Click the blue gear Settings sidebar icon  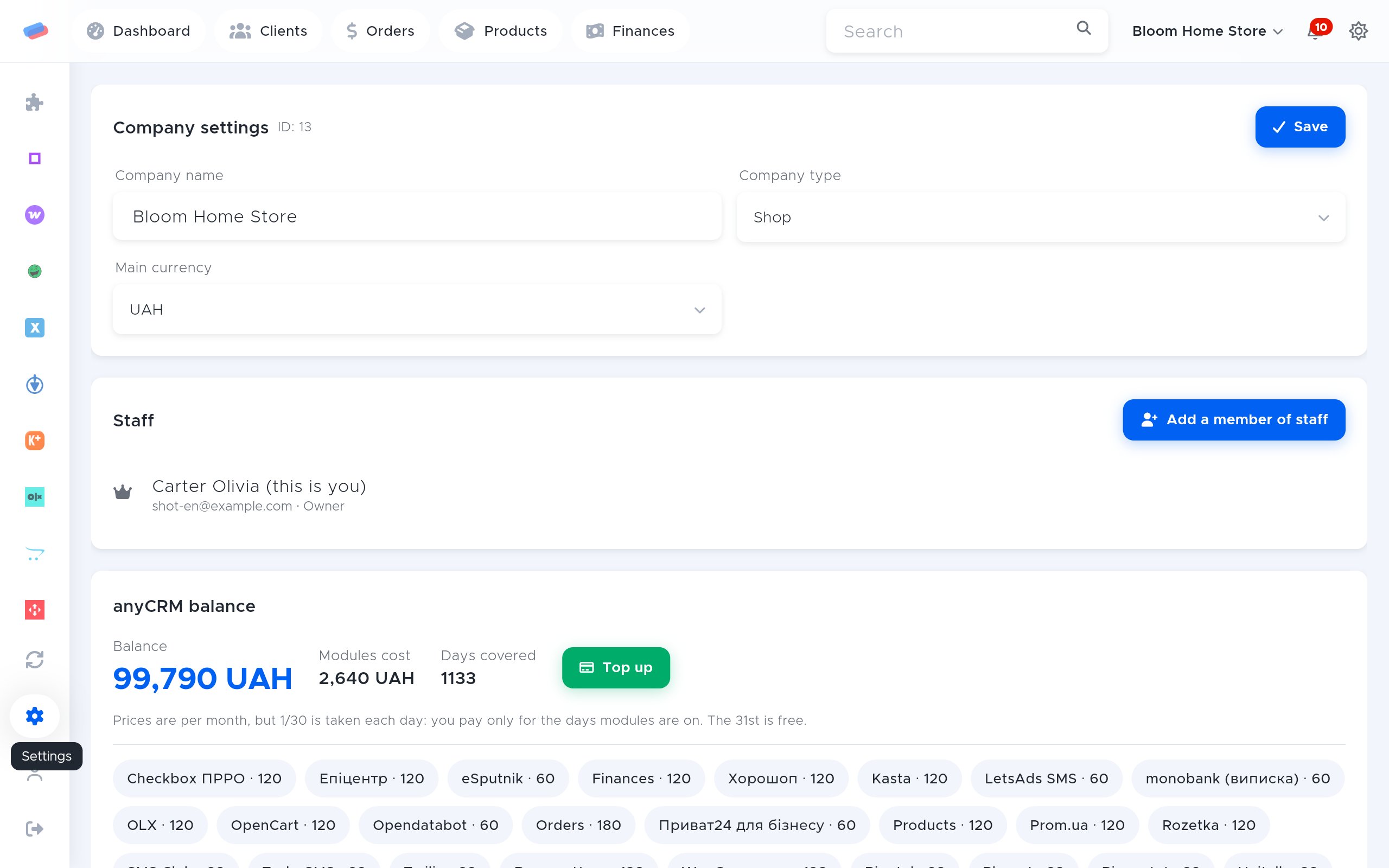[x=34, y=716]
